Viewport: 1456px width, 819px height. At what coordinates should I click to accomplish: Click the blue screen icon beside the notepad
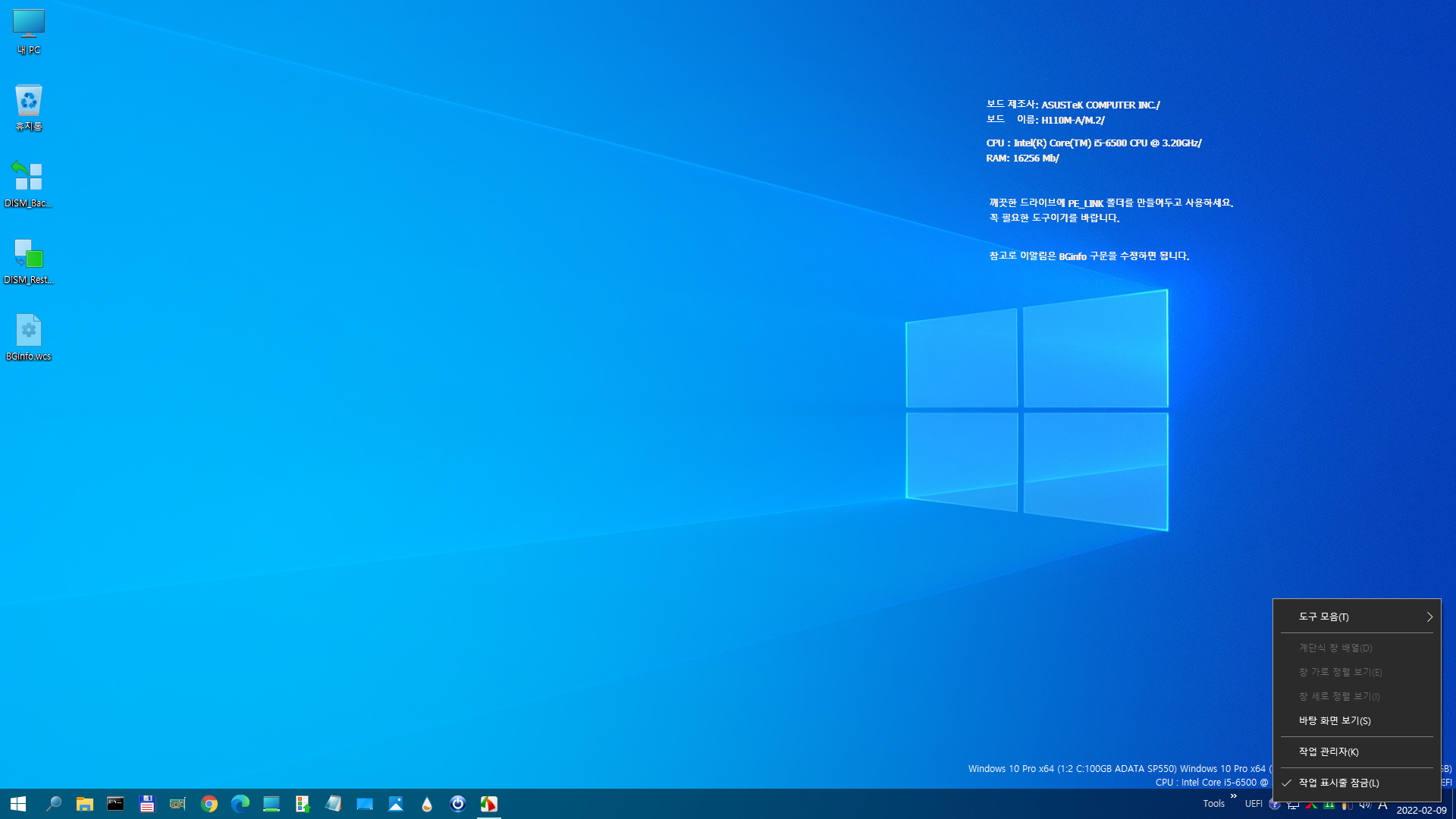(x=365, y=804)
